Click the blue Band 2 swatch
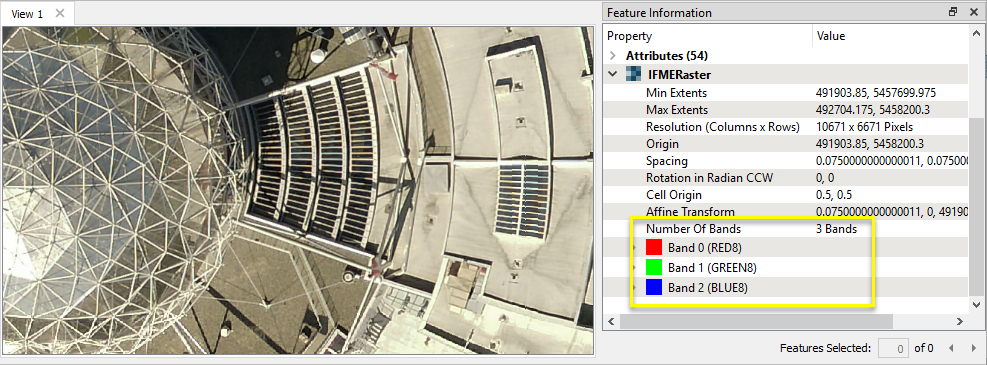Viewport: 987px width, 365px height. [654, 288]
